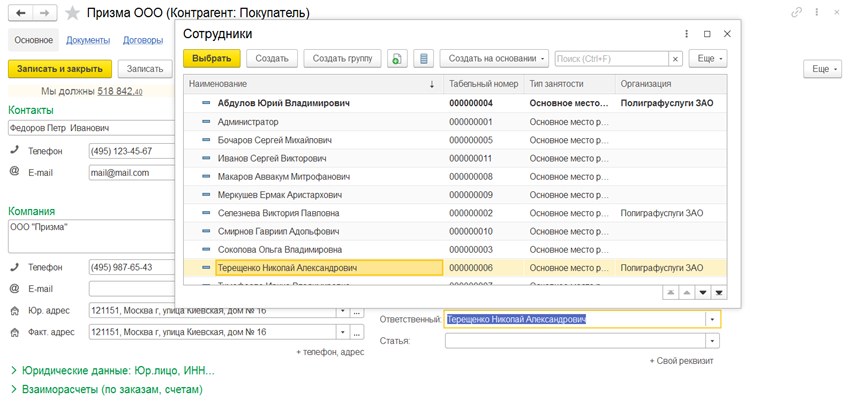
Task: Click the back navigation arrow
Action: pos(20,13)
